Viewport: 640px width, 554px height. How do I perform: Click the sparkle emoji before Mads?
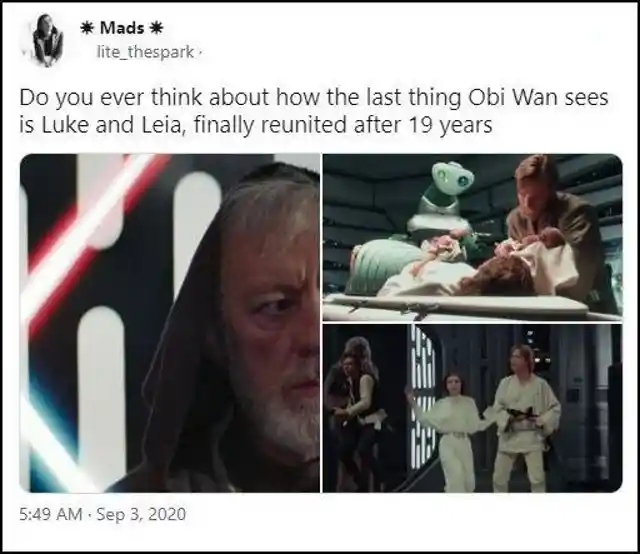87,28
